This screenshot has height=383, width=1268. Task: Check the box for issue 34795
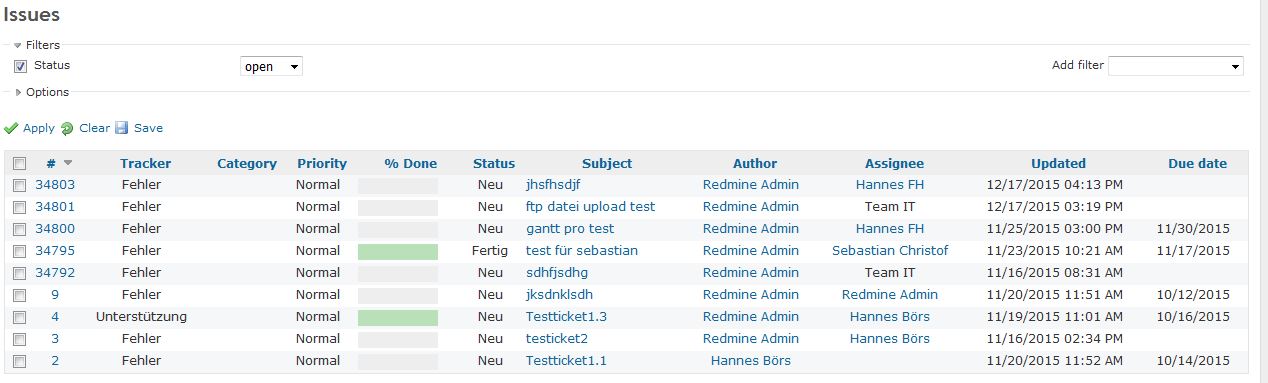pos(19,251)
